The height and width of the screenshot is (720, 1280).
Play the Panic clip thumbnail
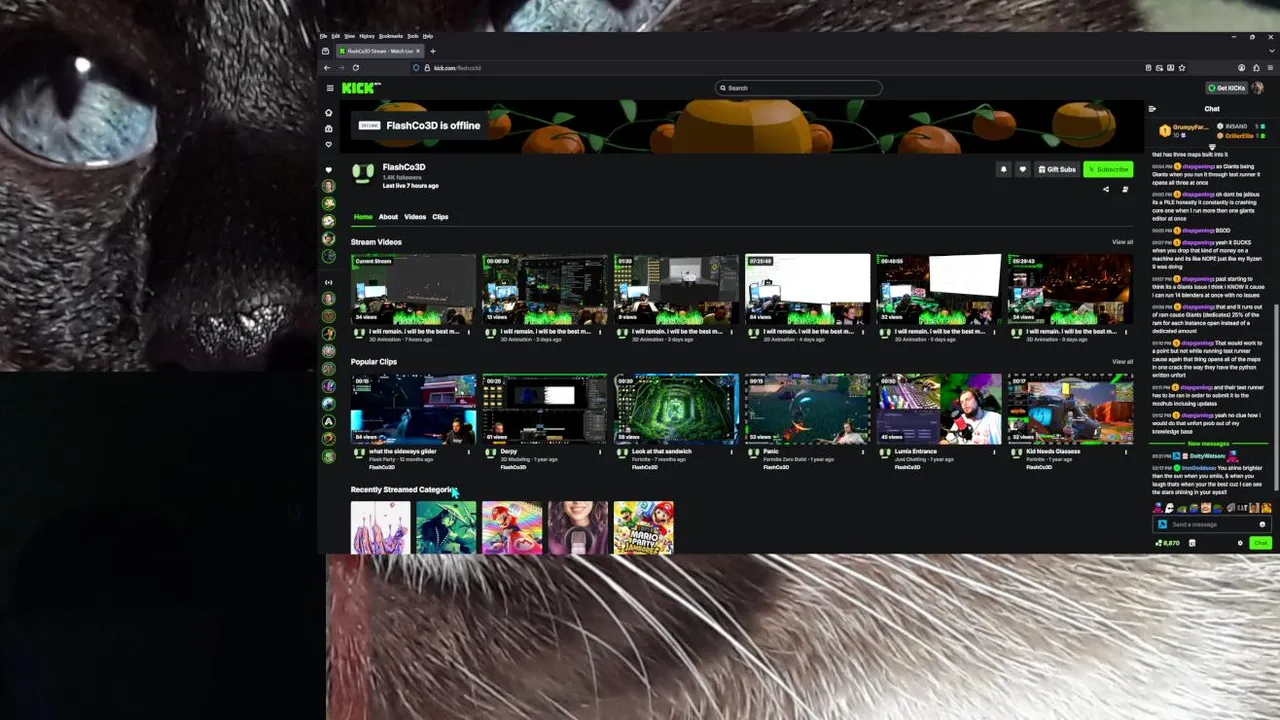coord(807,409)
